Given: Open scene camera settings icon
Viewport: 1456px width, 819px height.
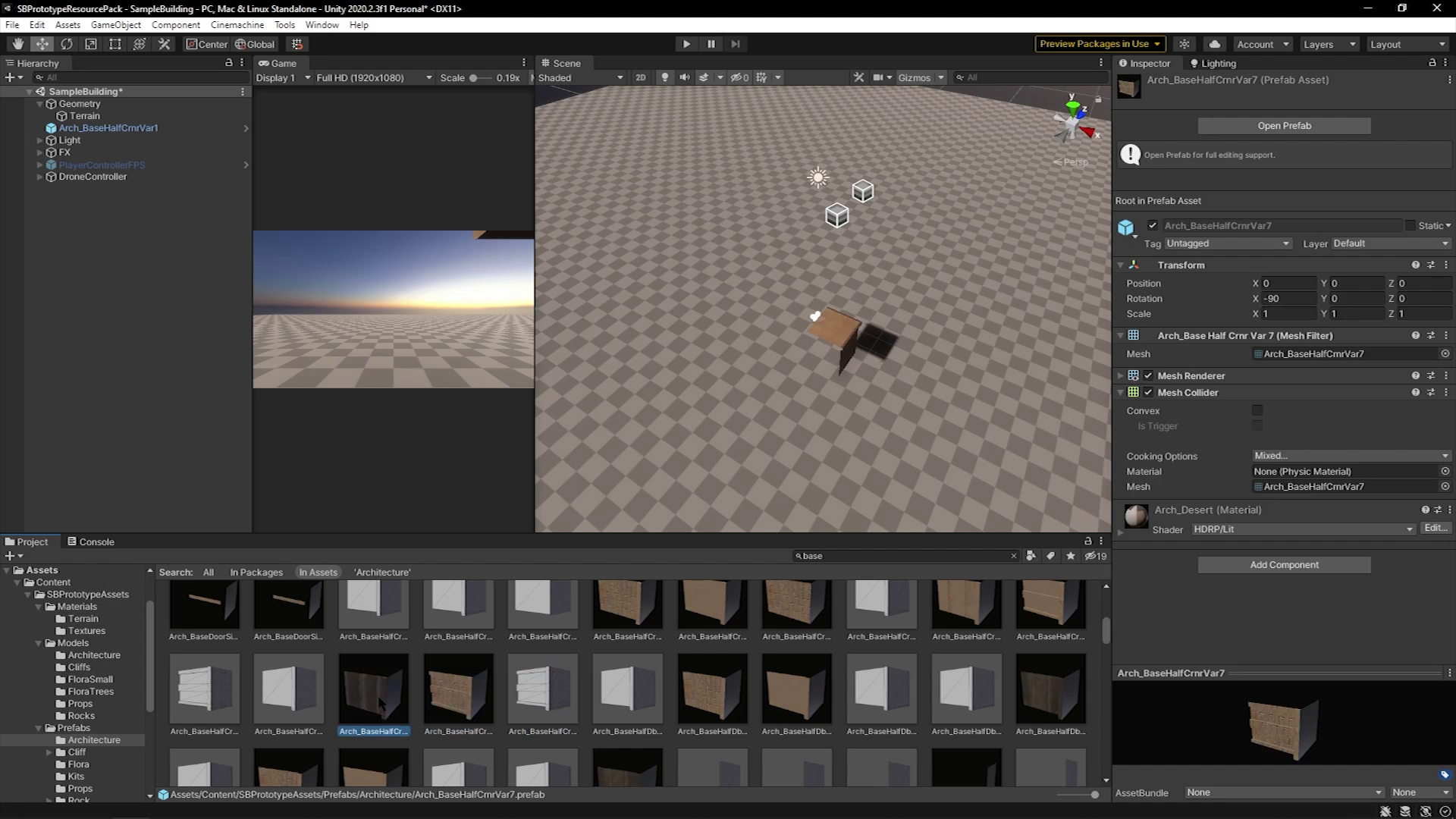Looking at the screenshot, I should [x=878, y=77].
